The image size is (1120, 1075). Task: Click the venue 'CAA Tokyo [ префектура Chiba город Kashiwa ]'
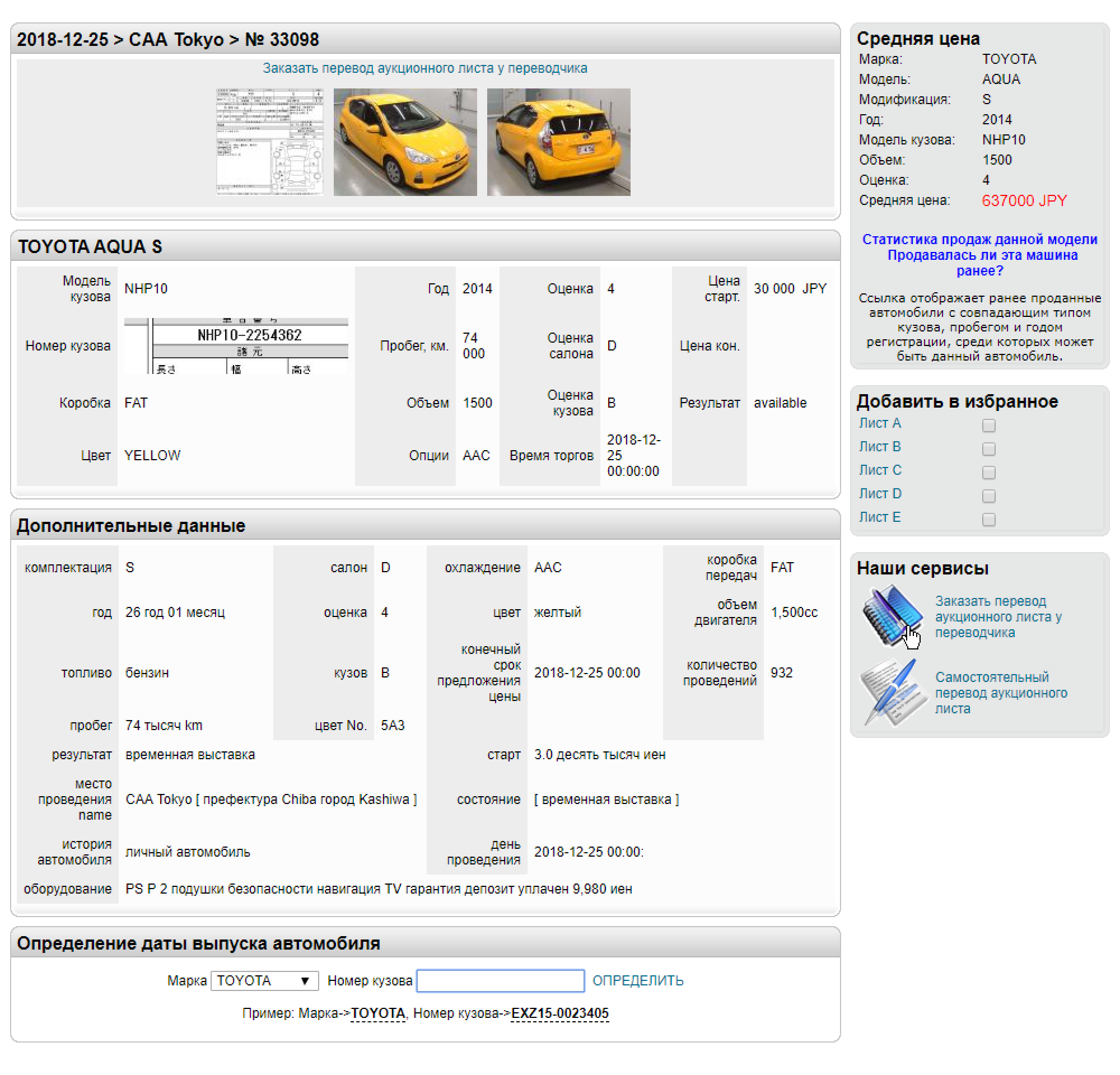point(271,799)
